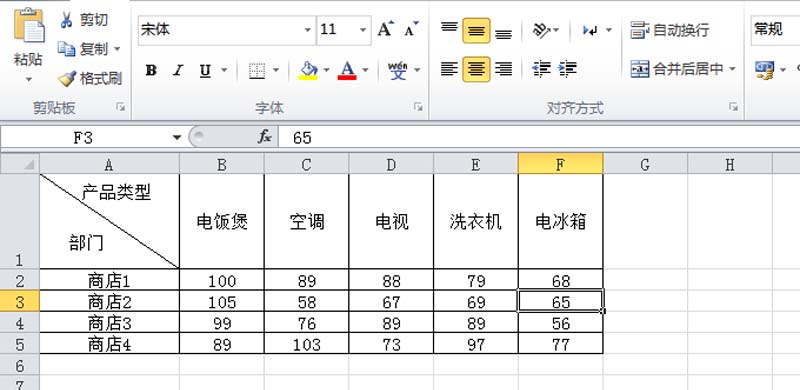The image size is (800, 390).
Task: Click cell containing 电饭煲
Action: [x=222, y=222]
